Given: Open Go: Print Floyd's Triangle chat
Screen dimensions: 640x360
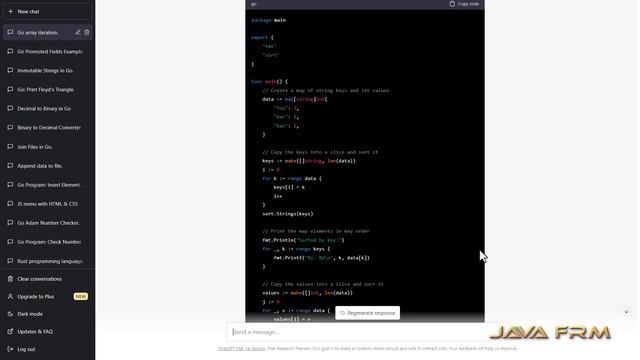Looking at the screenshot, I should (47, 89).
